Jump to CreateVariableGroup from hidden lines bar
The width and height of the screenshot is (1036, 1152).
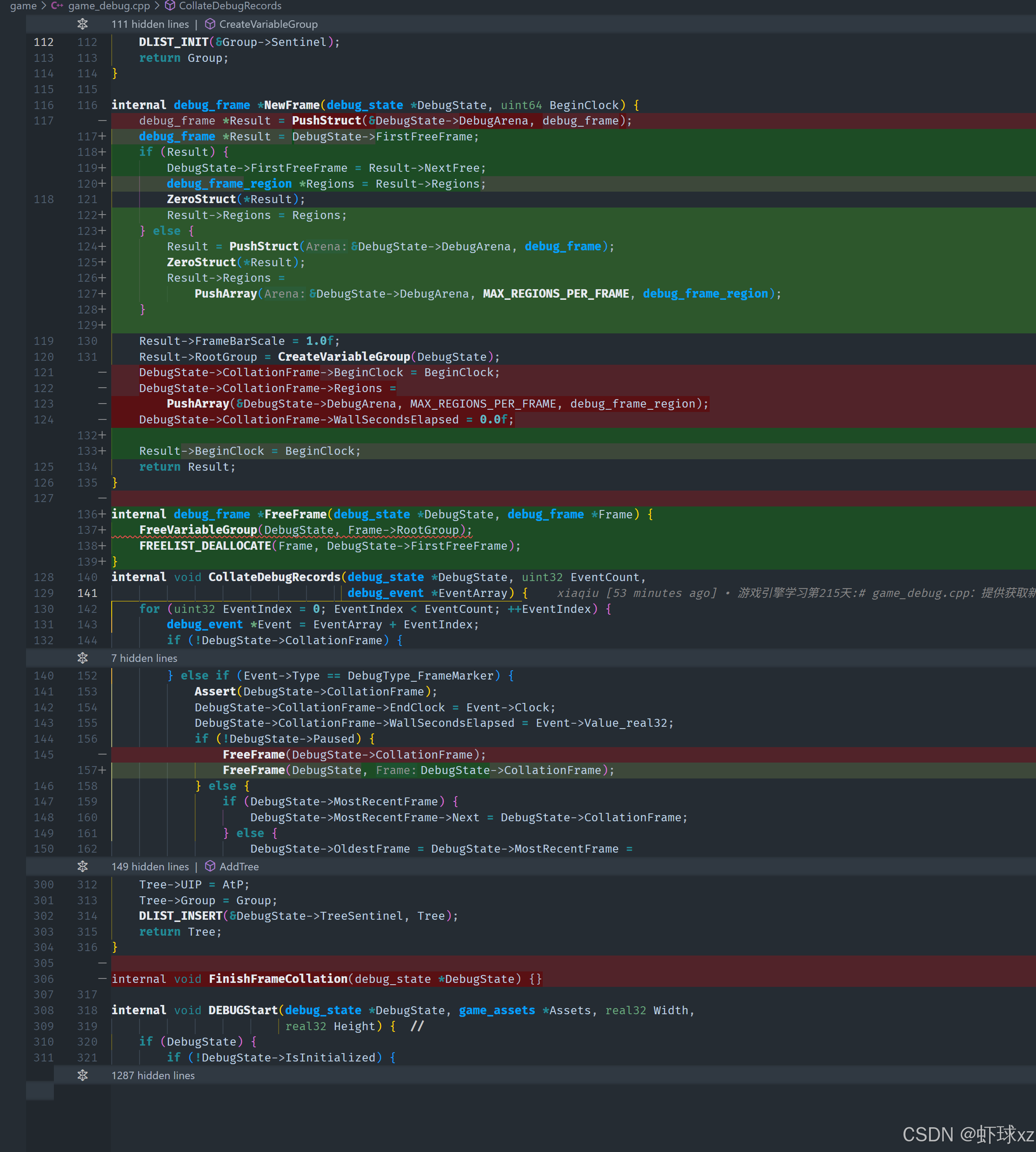coord(268,24)
